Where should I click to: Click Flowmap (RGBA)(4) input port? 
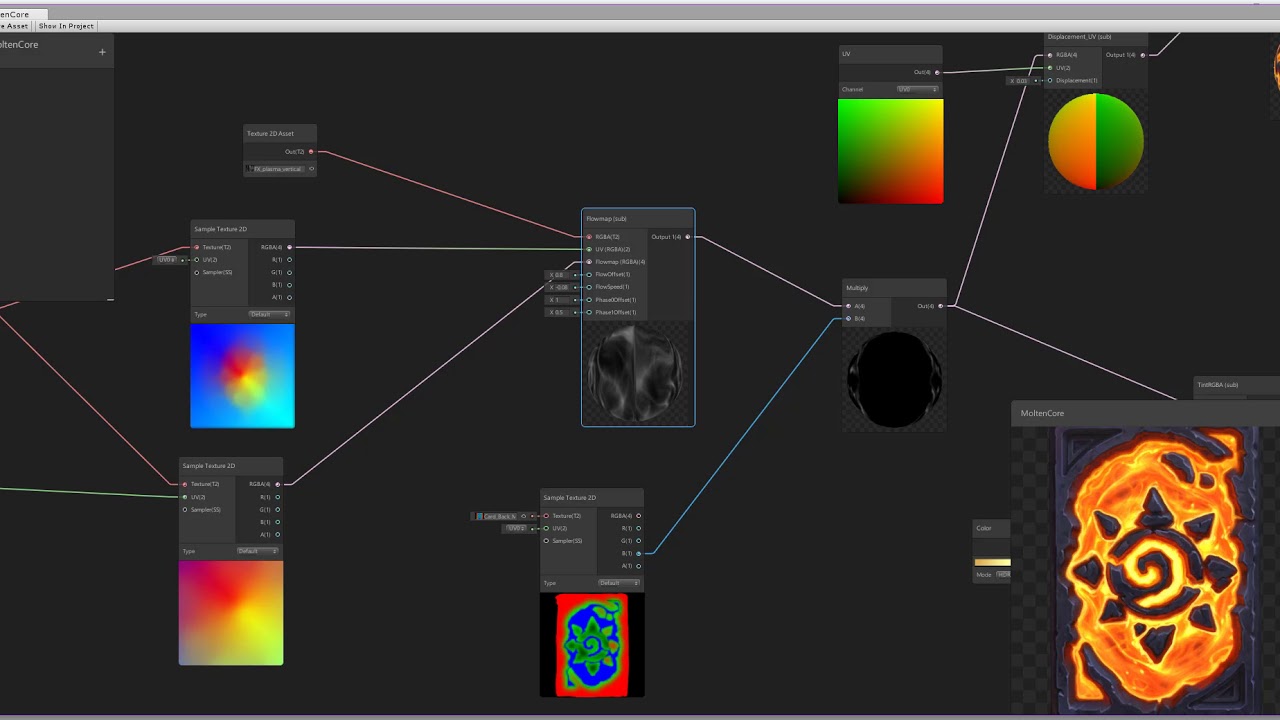tap(589, 262)
